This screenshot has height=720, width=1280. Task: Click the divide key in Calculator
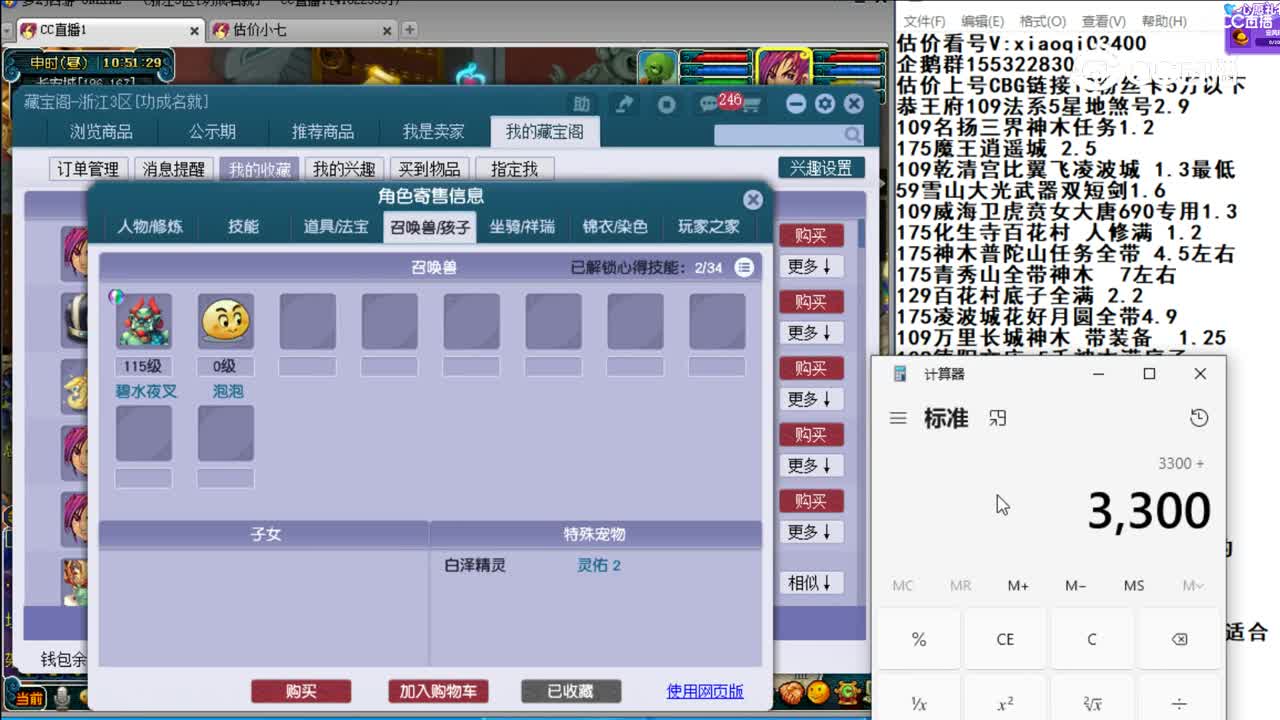click(1179, 703)
